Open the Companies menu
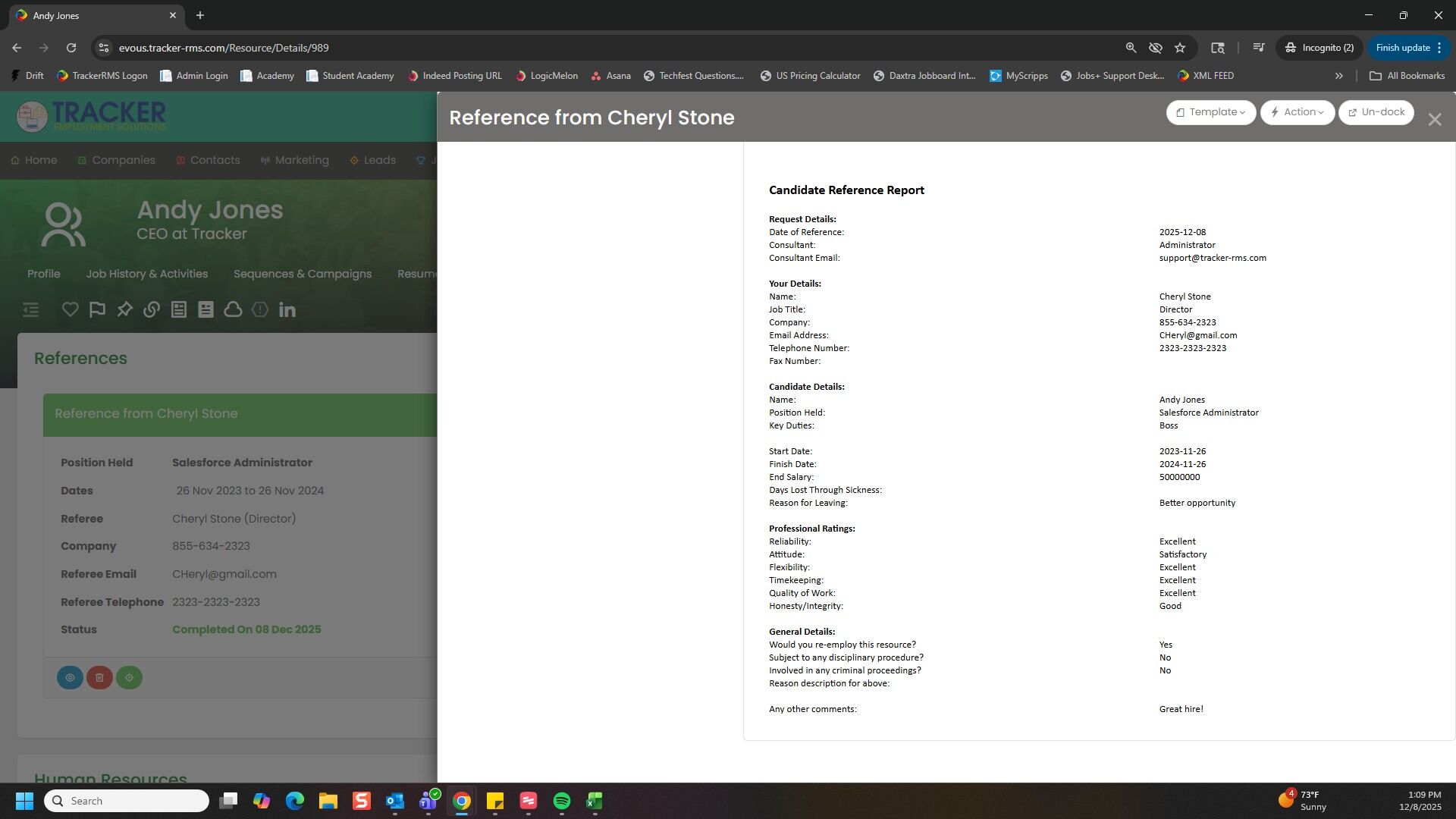 pyautogui.click(x=123, y=160)
